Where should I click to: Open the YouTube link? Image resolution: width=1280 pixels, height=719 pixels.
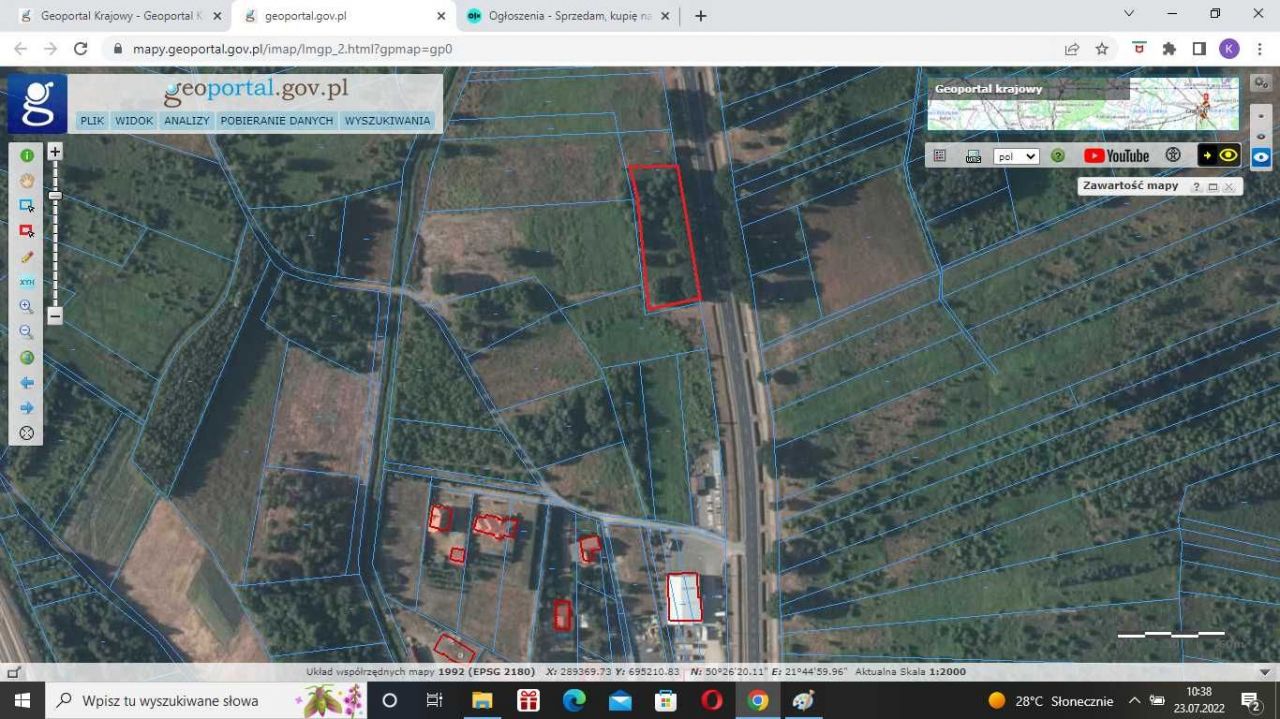(x=1117, y=156)
